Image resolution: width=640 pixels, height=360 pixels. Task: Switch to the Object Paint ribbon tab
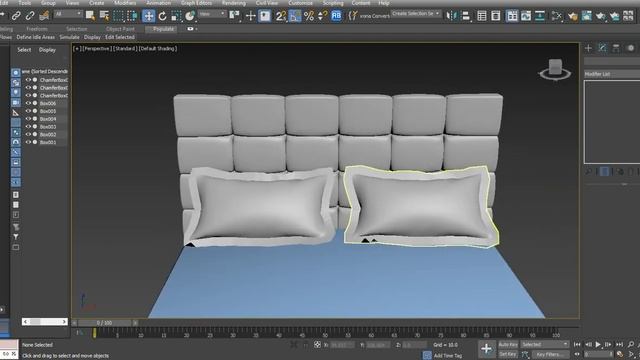[120, 29]
